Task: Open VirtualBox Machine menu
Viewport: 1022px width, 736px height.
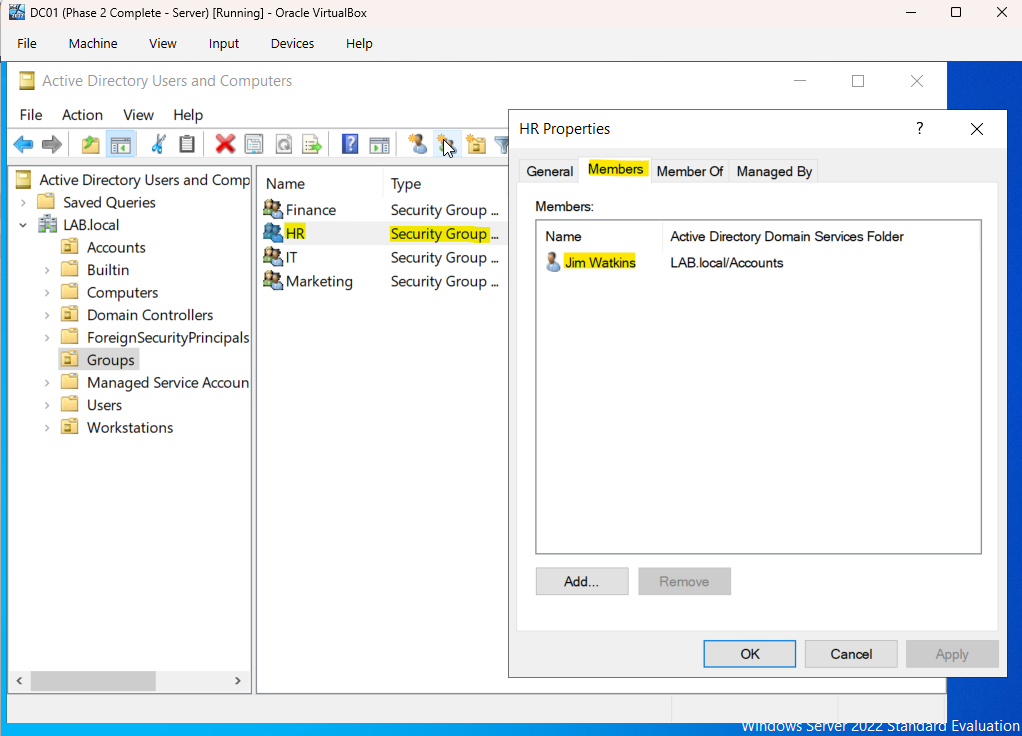Action: pos(93,43)
